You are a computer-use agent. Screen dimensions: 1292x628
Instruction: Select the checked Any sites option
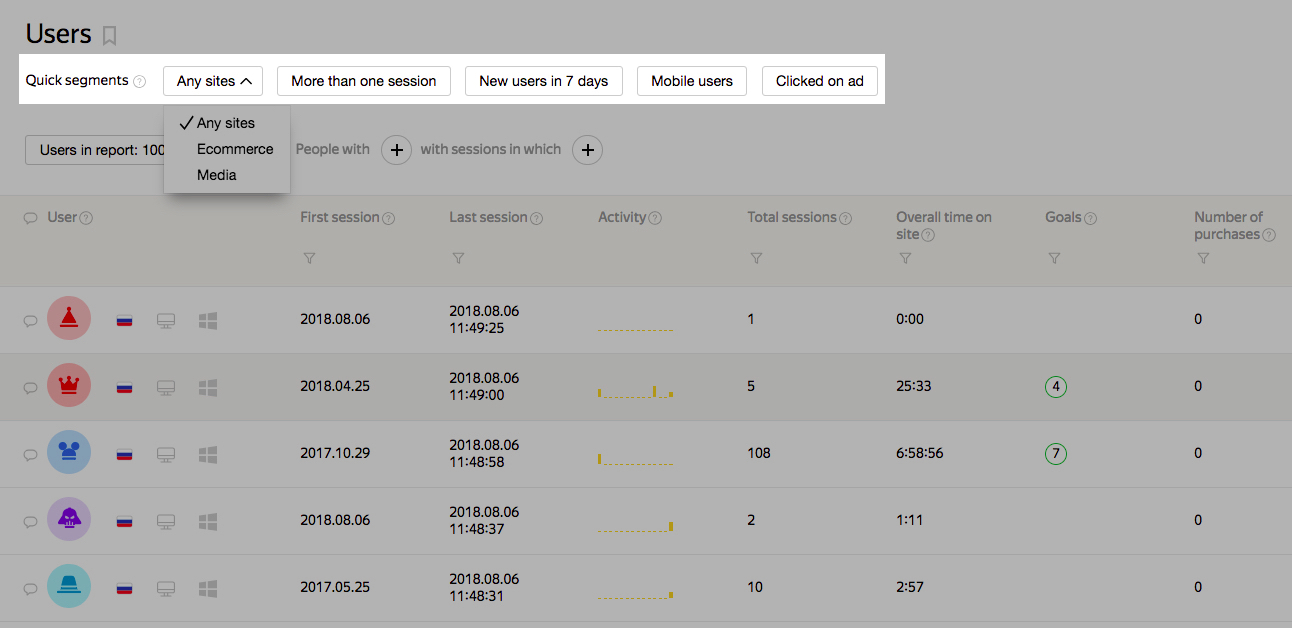coord(225,123)
